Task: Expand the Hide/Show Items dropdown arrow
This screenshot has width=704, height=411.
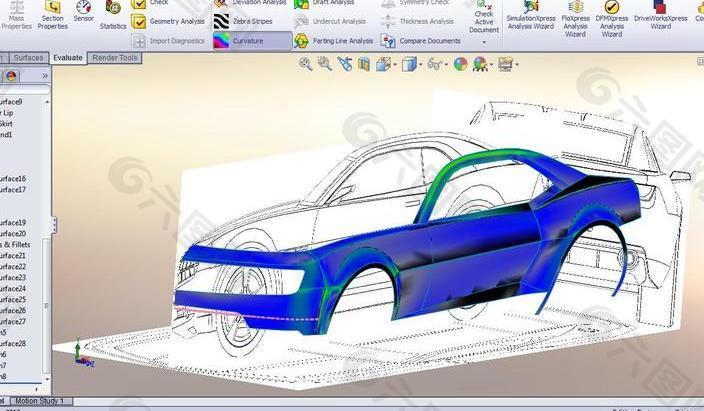Action: tap(446, 65)
